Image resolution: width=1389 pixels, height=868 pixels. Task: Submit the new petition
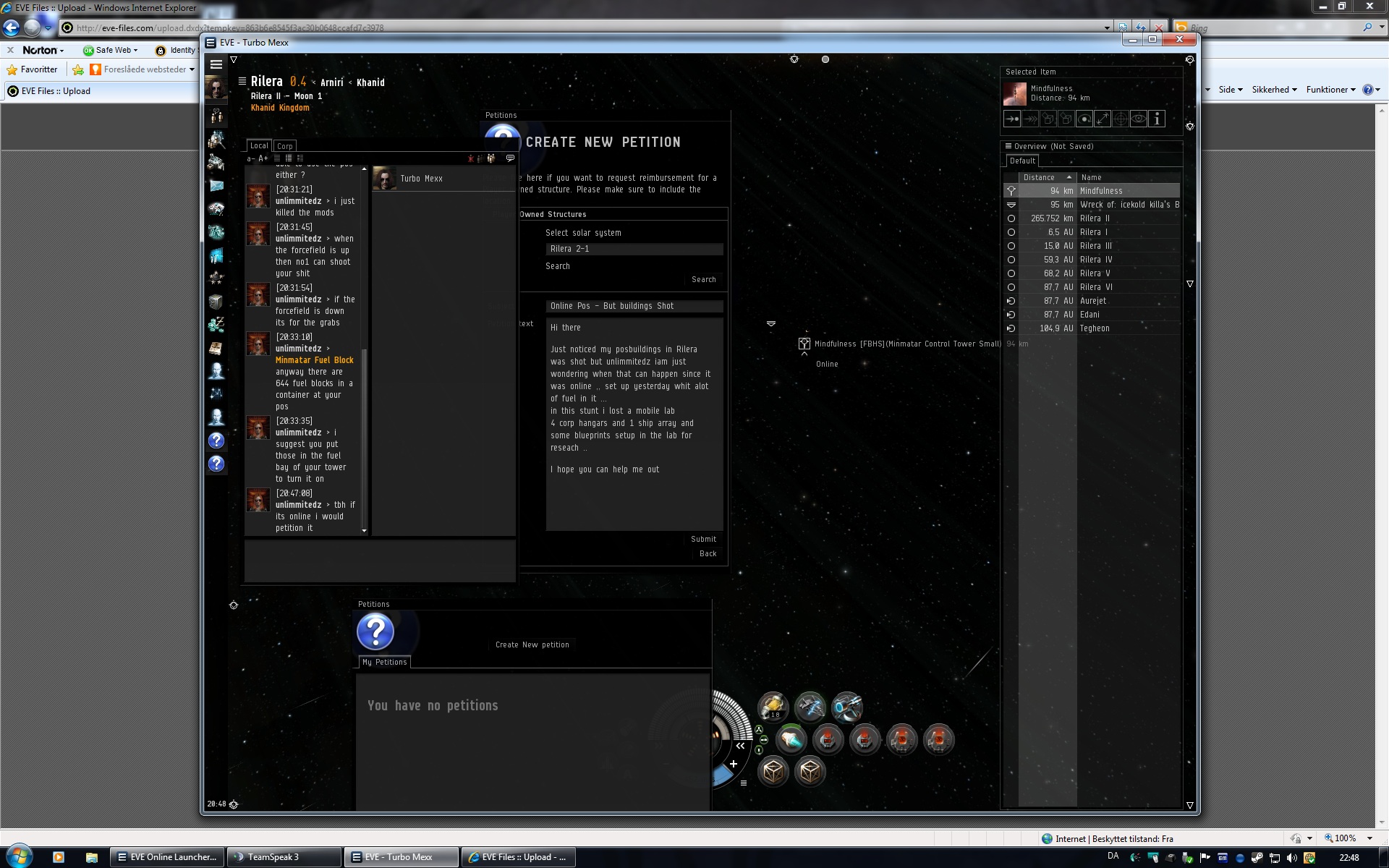[x=703, y=539]
